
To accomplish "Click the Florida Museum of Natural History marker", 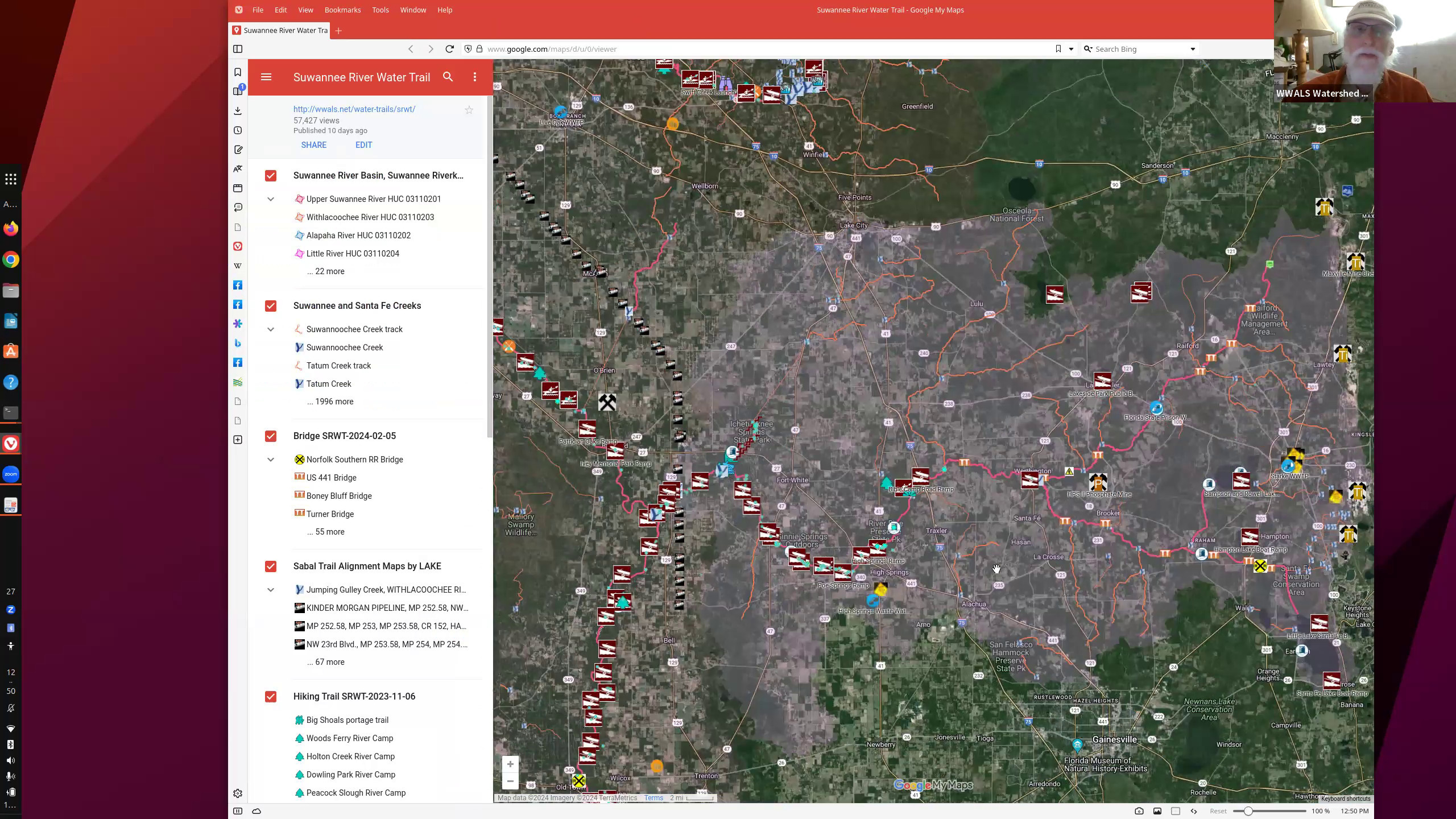I will coord(1077,745).
